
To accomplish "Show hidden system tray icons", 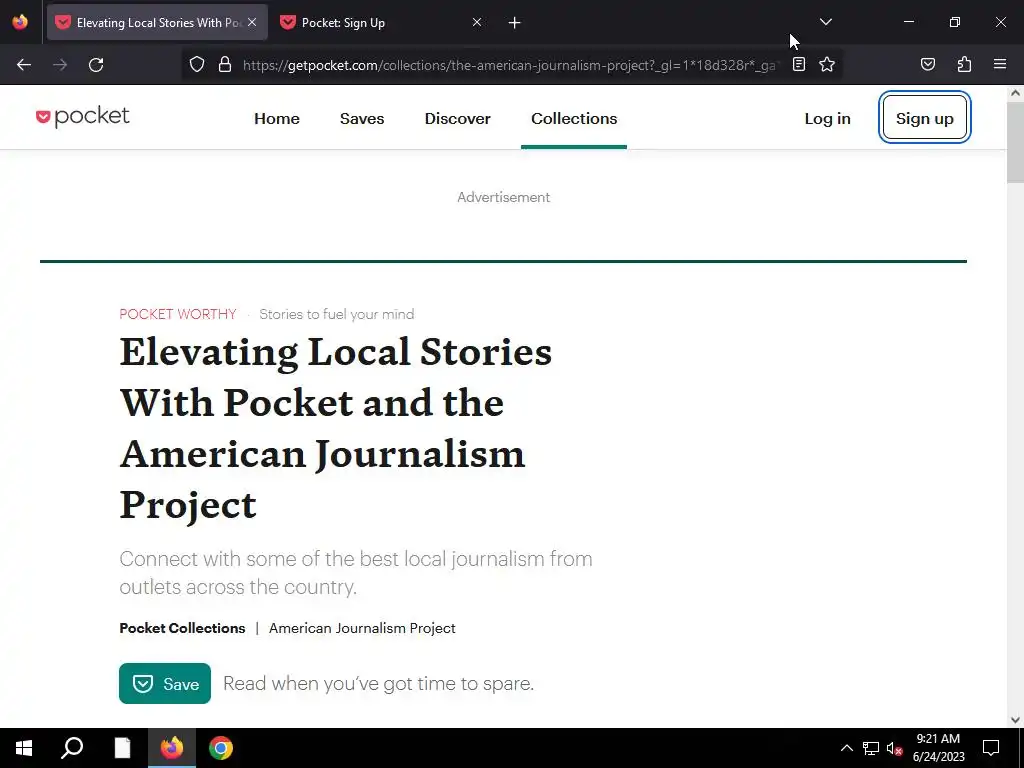I will pos(846,748).
